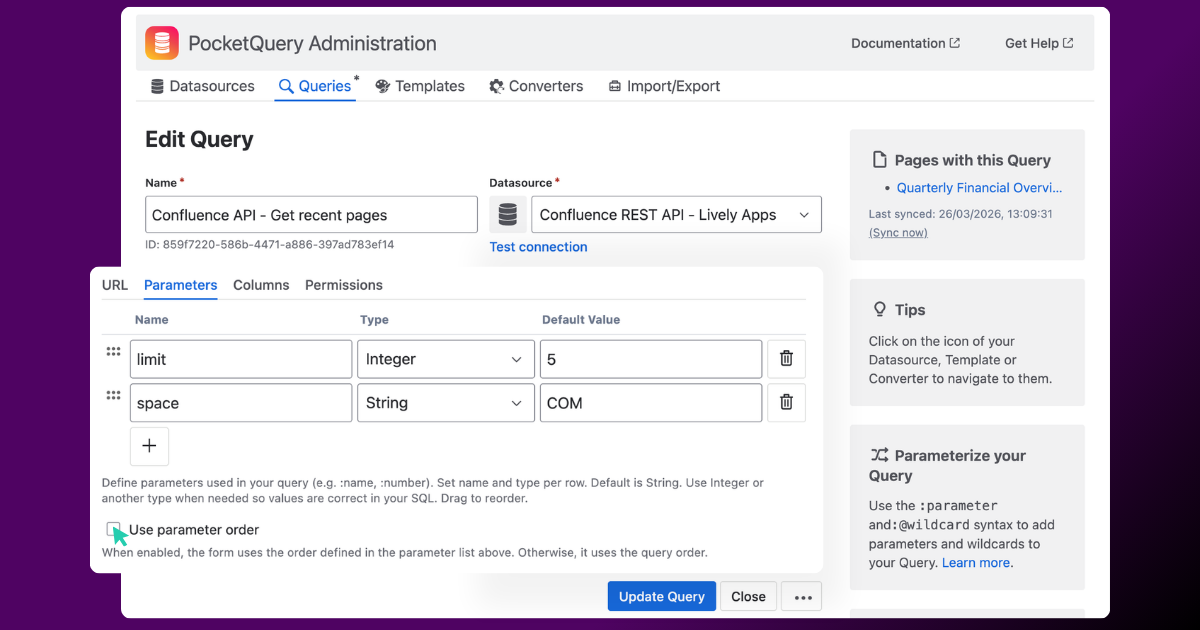The image size is (1200, 630).
Task: Switch to the URL tab
Action: [x=114, y=285]
